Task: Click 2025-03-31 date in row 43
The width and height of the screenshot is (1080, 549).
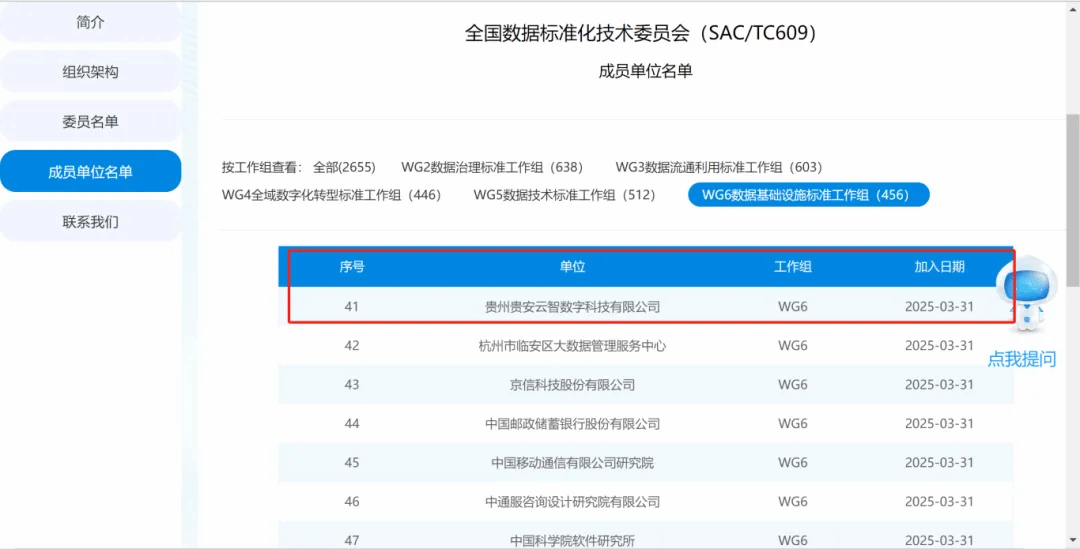Action: click(939, 384)
